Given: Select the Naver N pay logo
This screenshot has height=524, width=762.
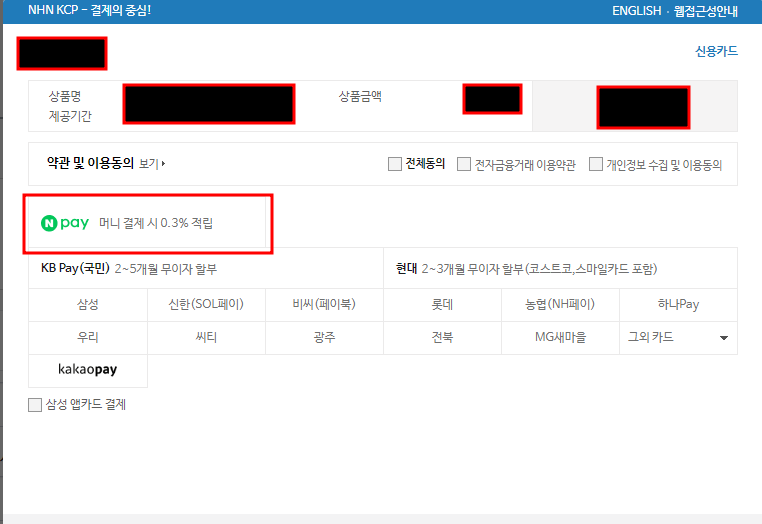Looking at the screenshot, I should click(65, 223).
